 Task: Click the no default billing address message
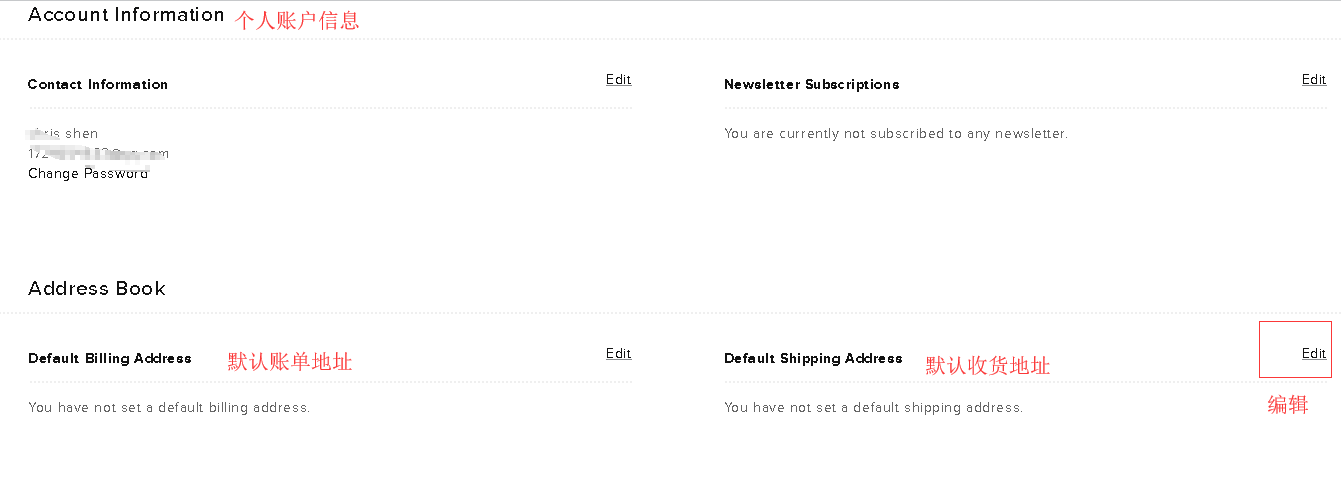(x=169, y=408)
